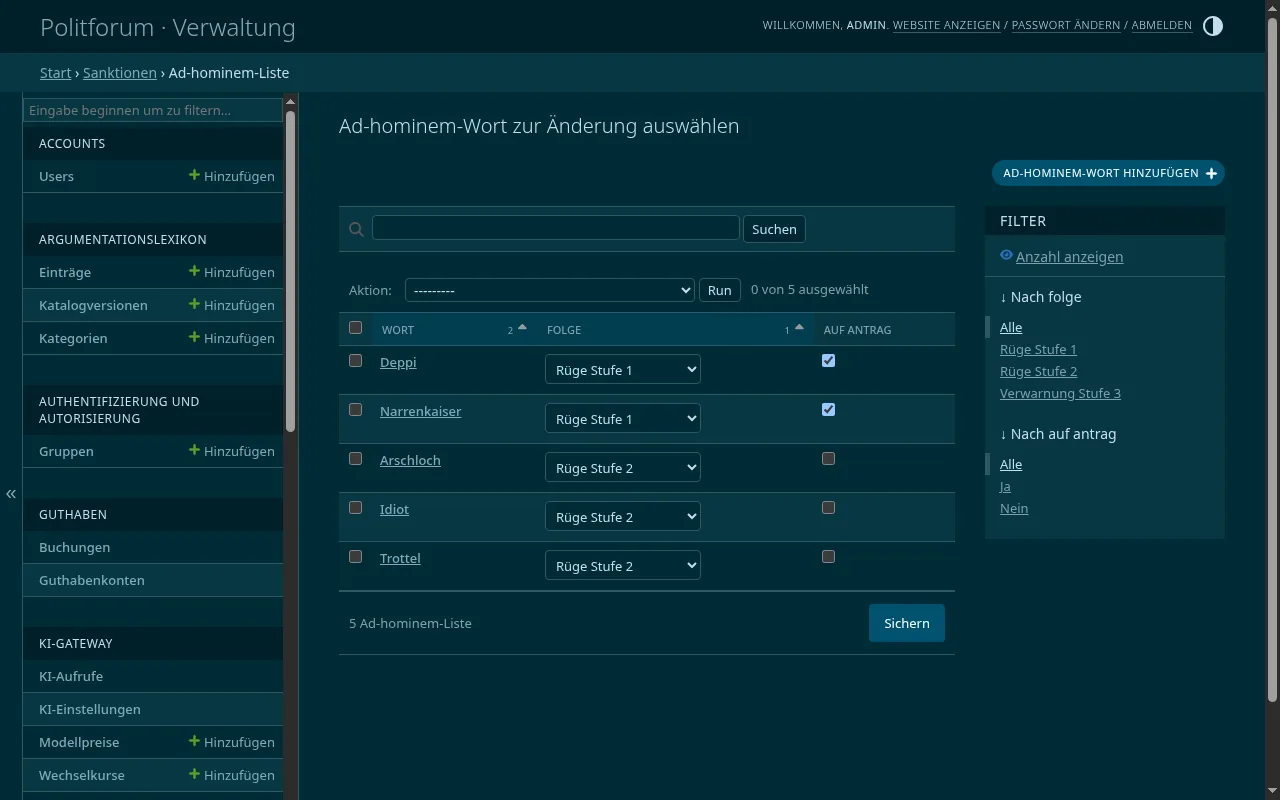Click the Abmelden link

(x=1161, y=25)
